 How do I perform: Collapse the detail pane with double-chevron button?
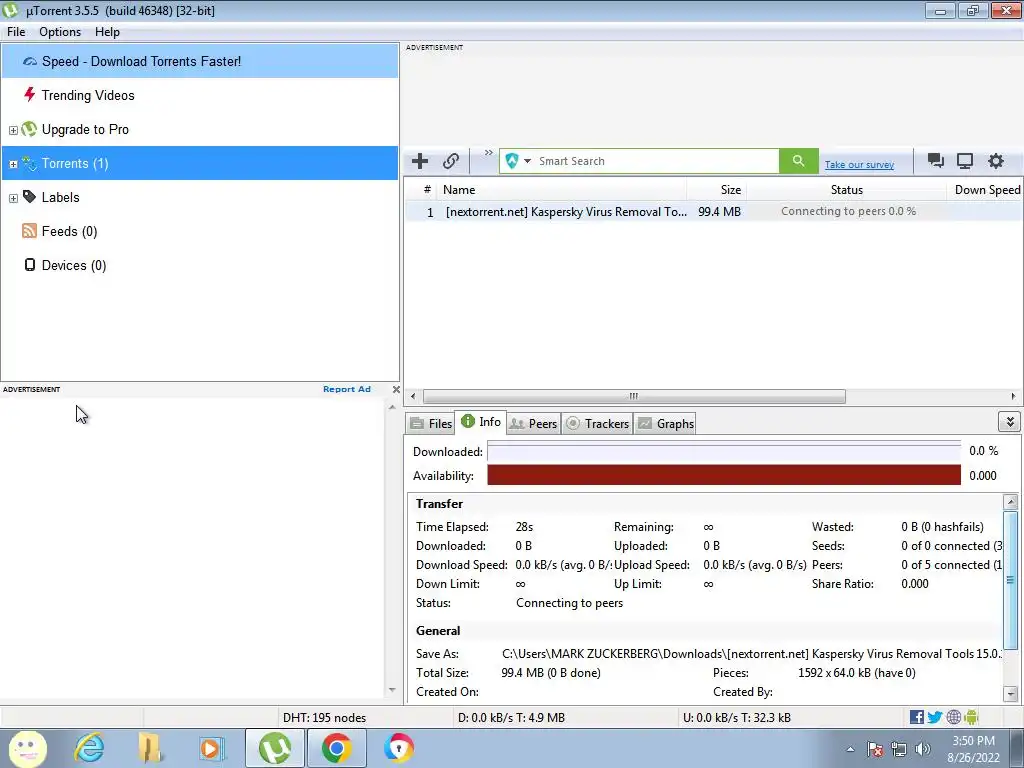coord(1010,422)
